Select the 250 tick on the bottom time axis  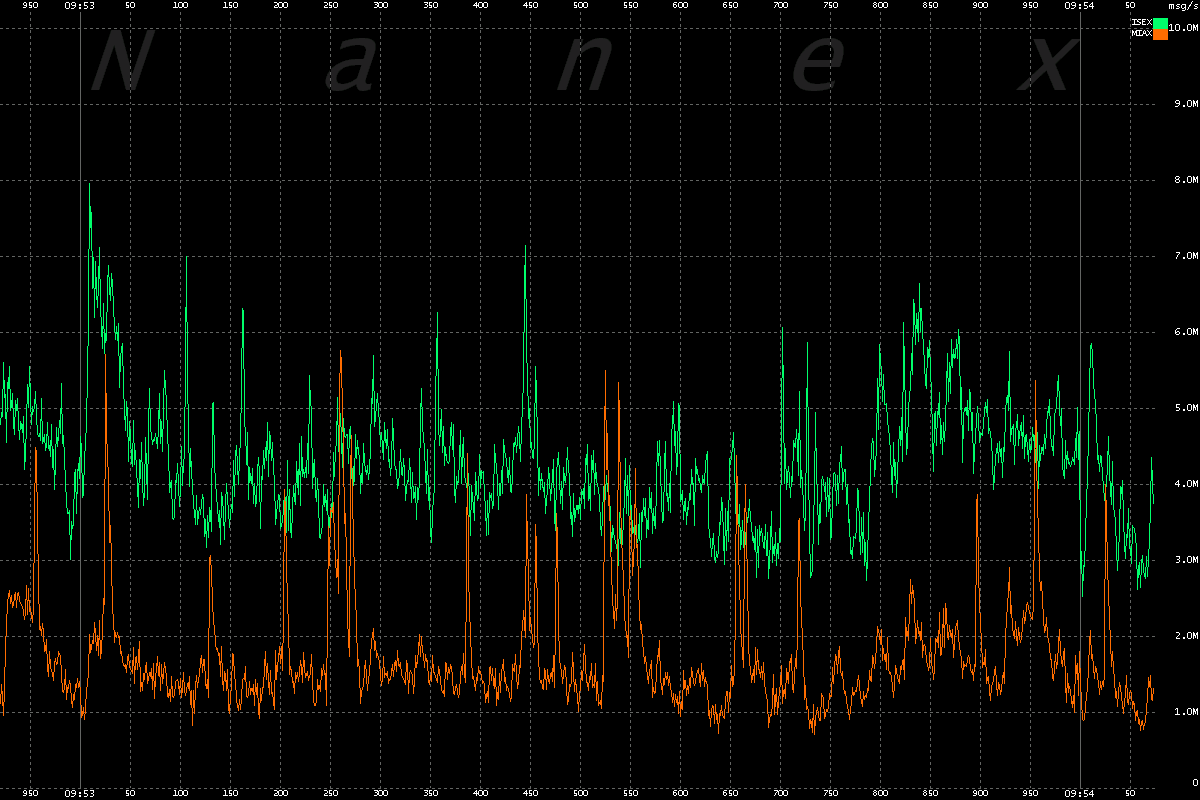point(330,793)
